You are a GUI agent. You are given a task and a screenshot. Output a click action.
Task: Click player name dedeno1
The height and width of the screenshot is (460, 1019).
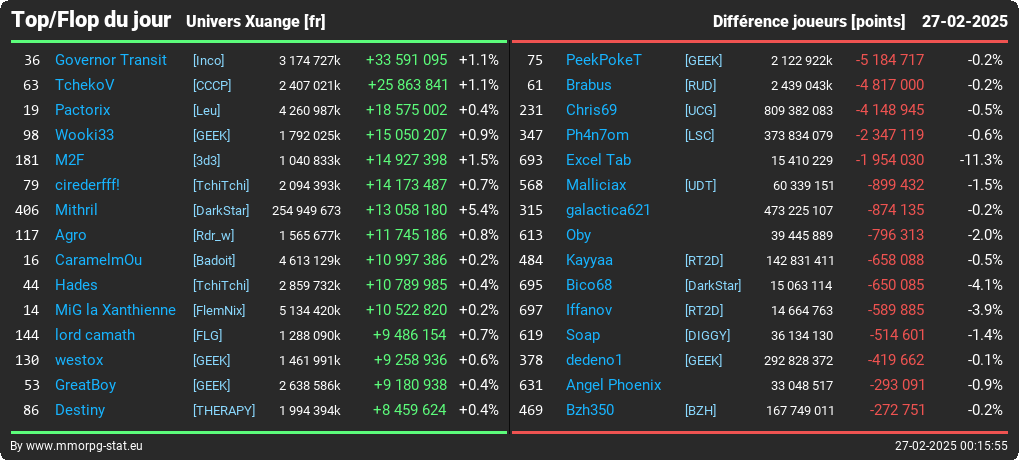click(x=594, y=360)
